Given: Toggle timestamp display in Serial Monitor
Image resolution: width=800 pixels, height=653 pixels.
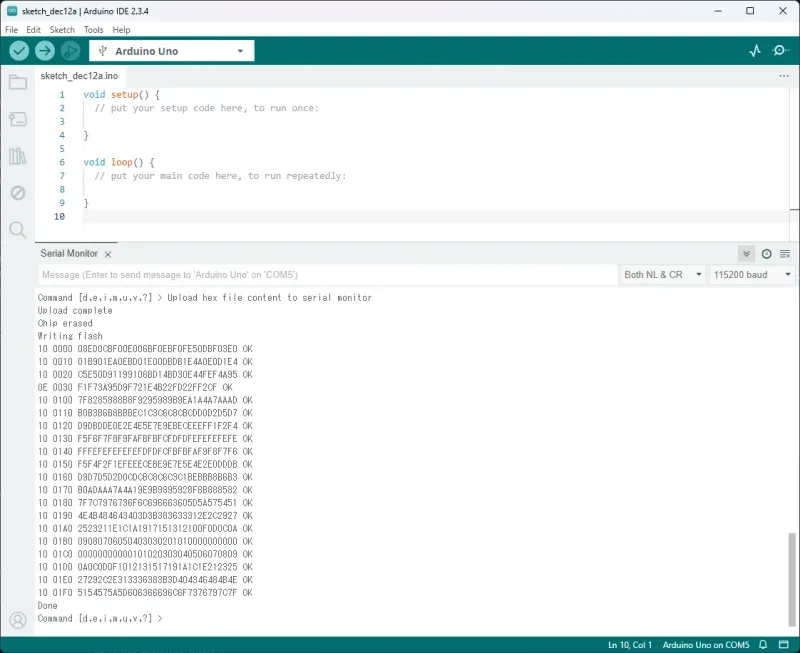Looking at the screenshot, I should tap(766, 254).
